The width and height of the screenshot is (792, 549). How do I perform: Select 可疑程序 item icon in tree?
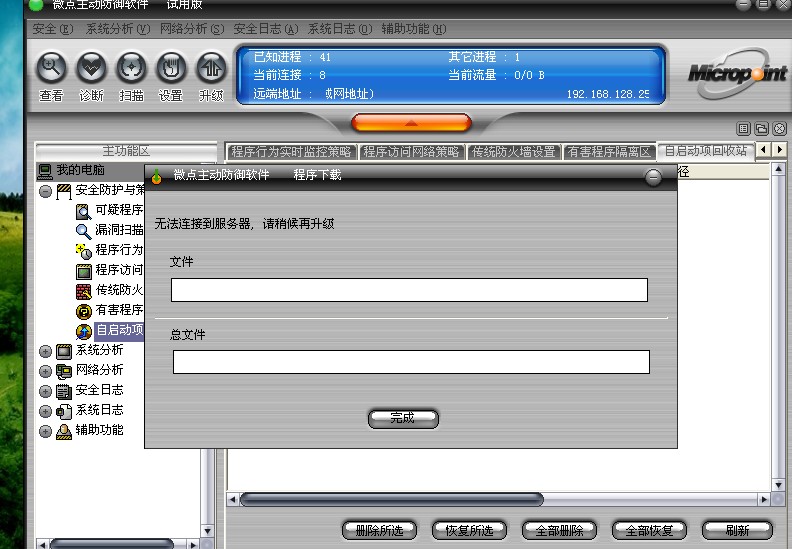(83, 211)
